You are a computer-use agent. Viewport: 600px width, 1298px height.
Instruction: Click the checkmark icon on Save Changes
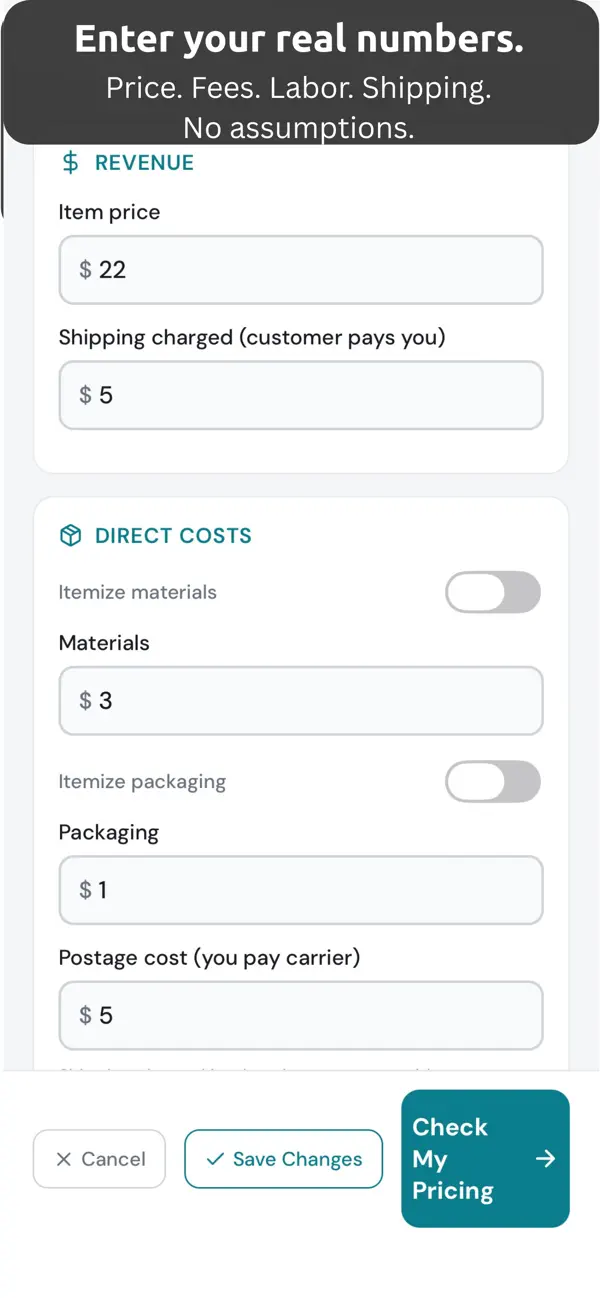(x=215, y=1159)
